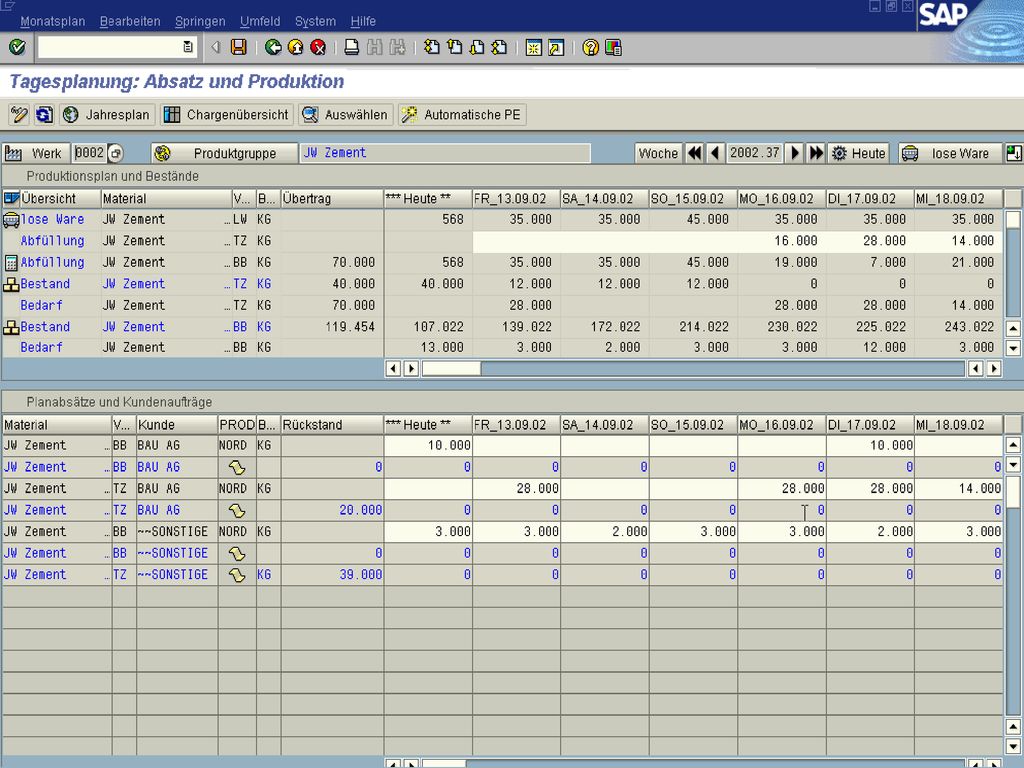The width and height of the screenshot is (1024, 768).
Task: Run Automatische PE
Action: pos(462,115)
